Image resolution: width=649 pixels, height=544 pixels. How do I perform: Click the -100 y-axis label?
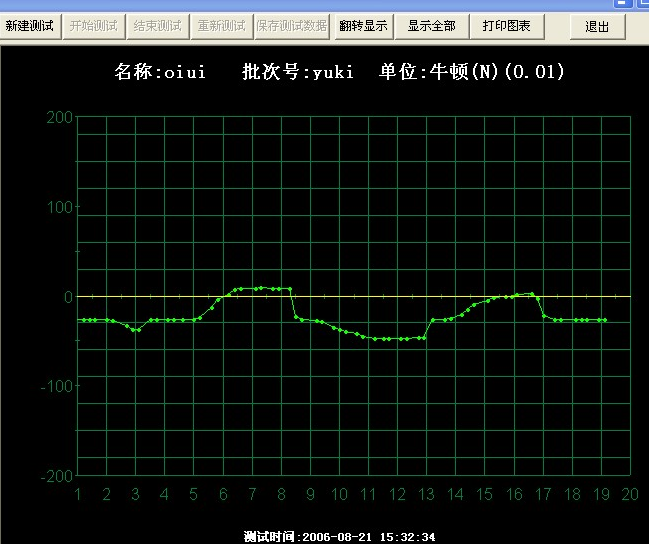pyautogui.click(x=57, y=387)
